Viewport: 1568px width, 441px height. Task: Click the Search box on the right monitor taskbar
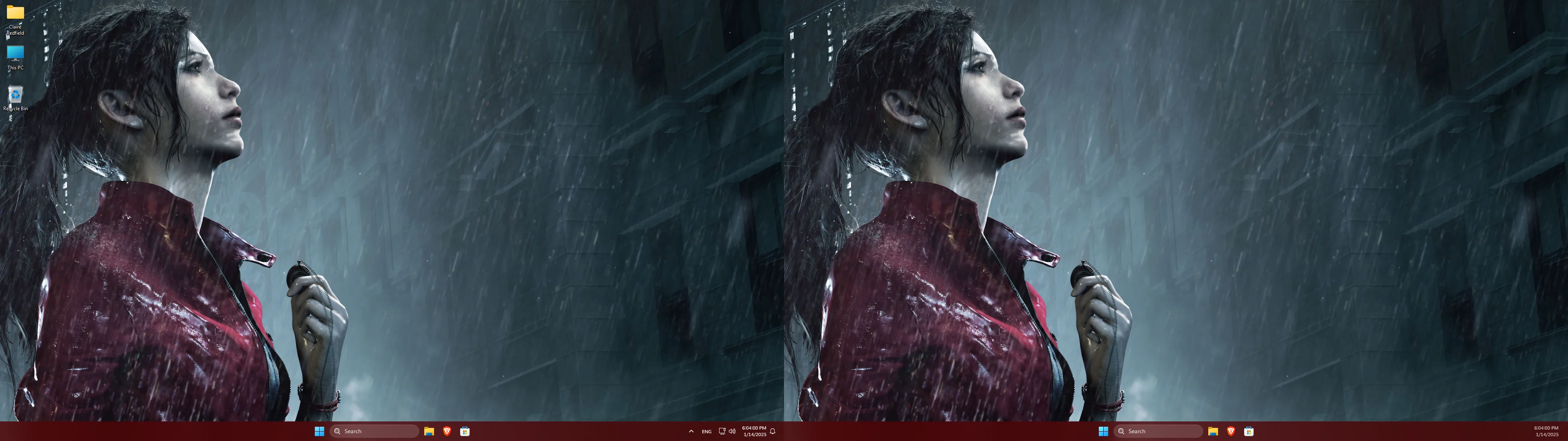[x=1158, y=431]
